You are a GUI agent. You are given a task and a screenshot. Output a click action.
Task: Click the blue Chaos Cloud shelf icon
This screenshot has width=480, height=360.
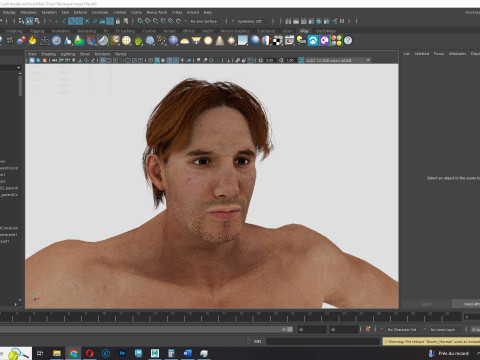313,41
